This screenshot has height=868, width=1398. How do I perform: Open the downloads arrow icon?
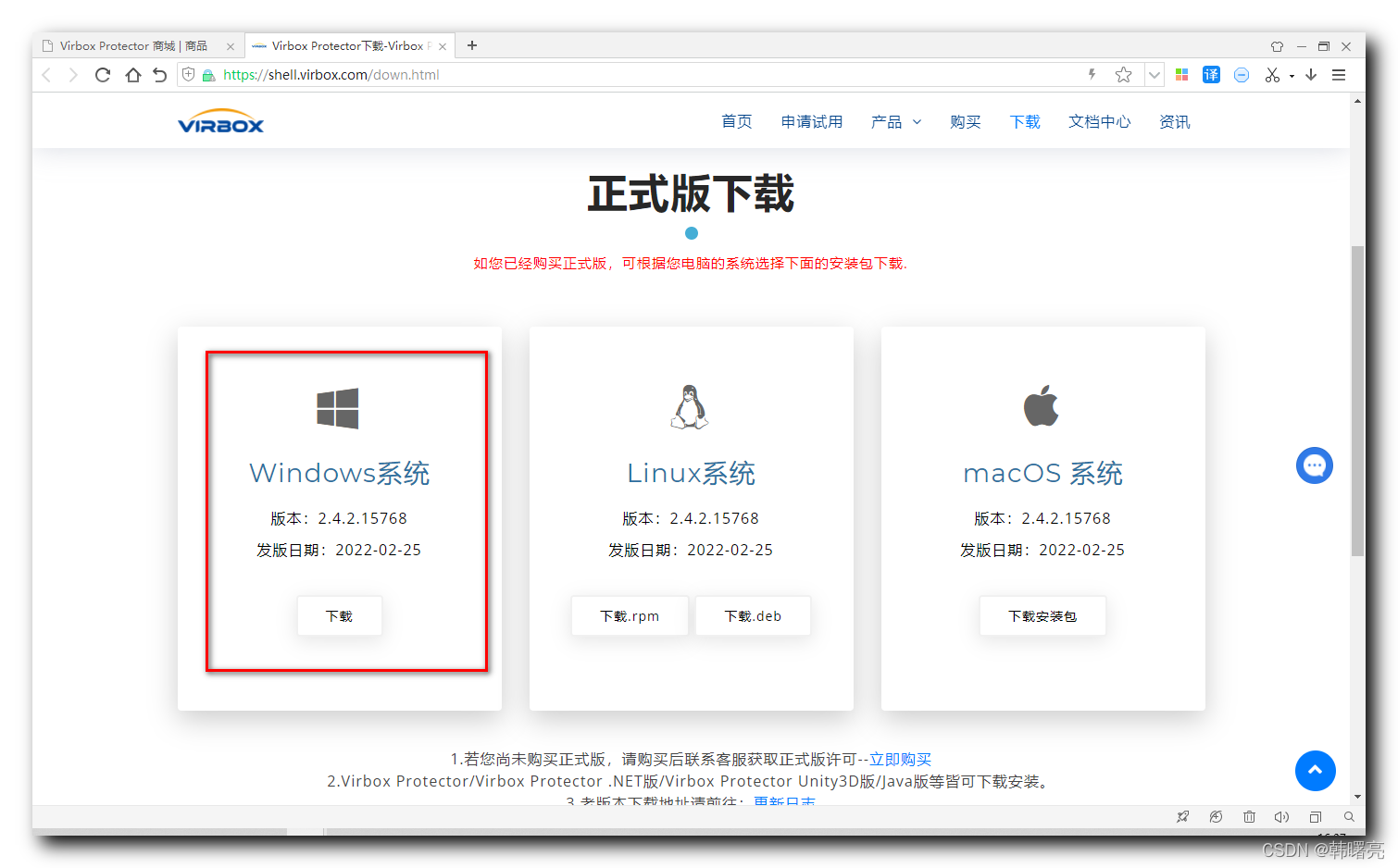coord(1311,75)
